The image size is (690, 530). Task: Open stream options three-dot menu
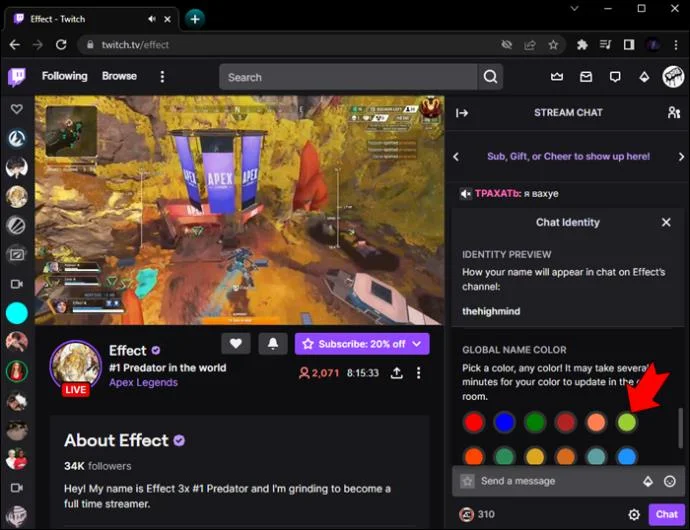point(418,373)
